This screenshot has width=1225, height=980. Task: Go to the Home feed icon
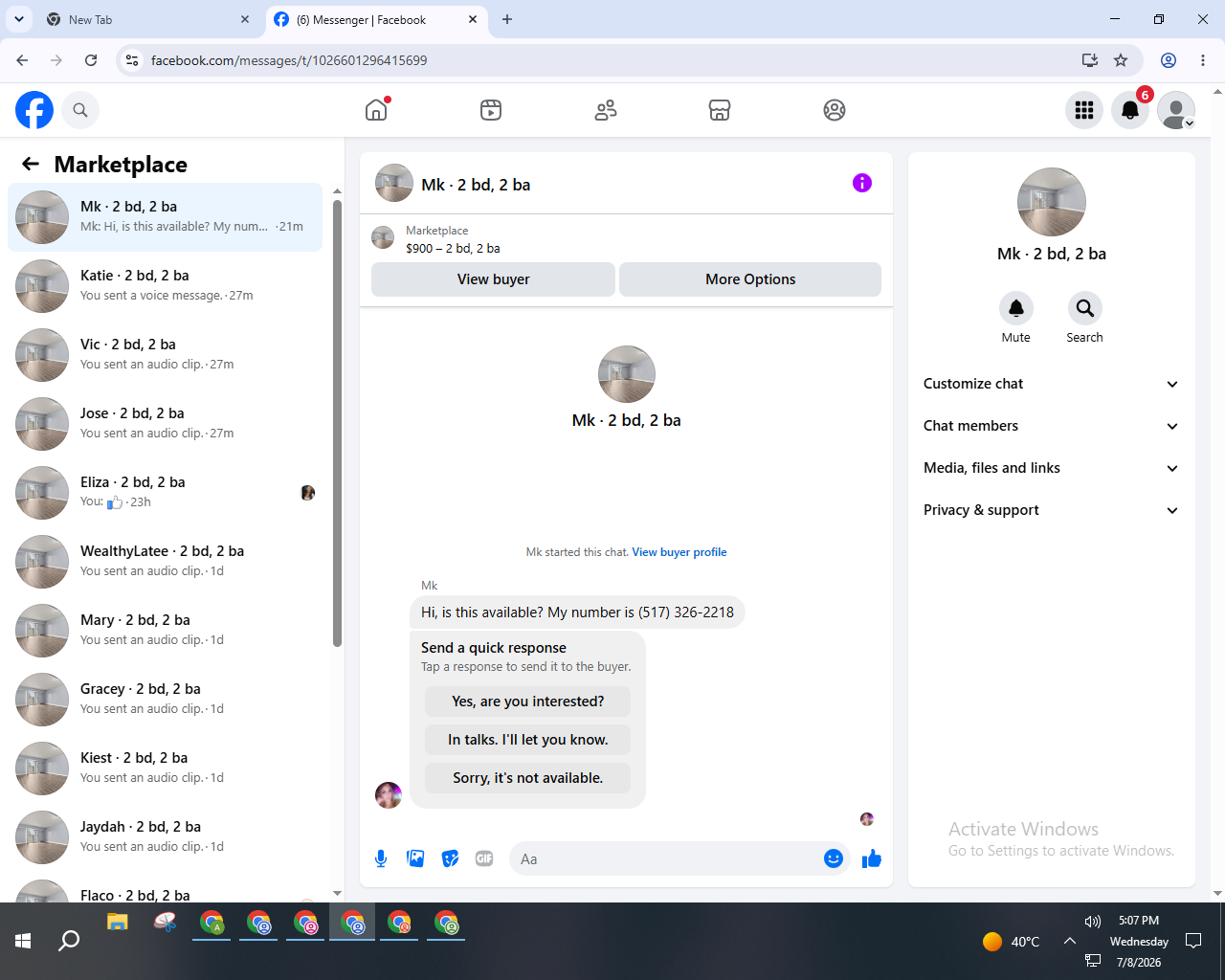[x=376, y=110]
